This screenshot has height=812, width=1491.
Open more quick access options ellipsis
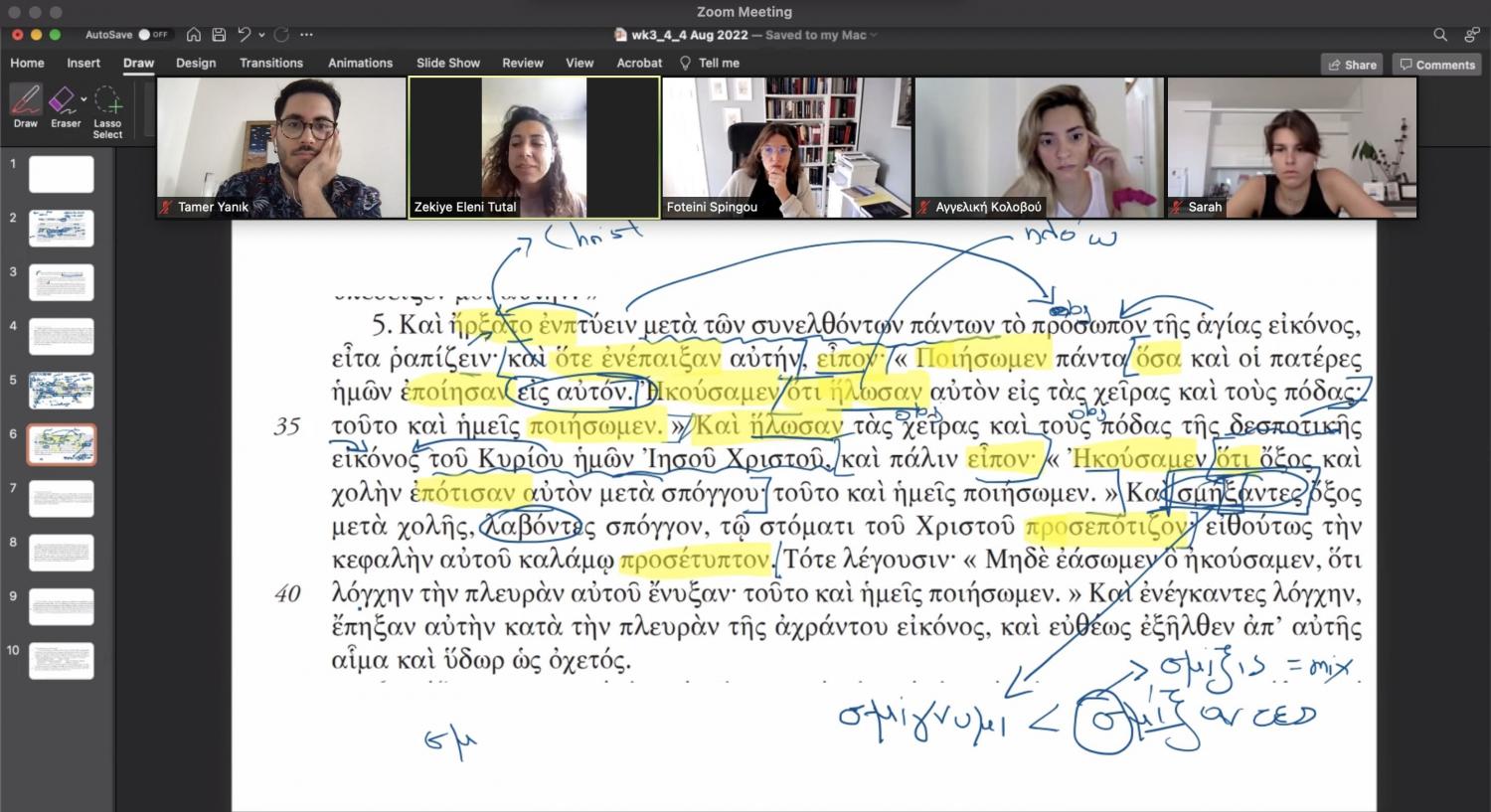click(x=306, y=35)
